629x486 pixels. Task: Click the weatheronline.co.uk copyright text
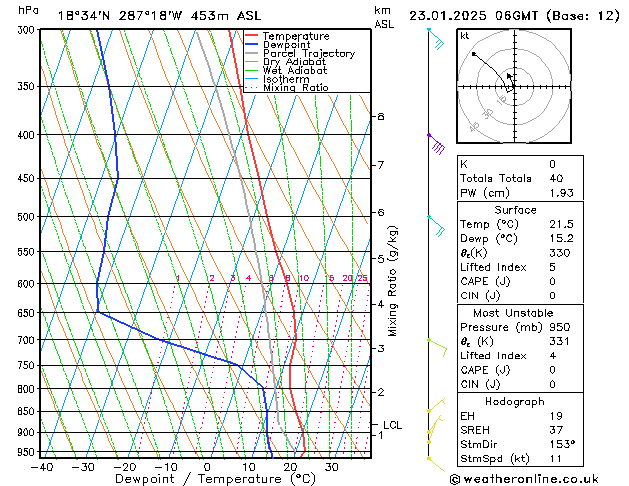click(x=524, y=479)
